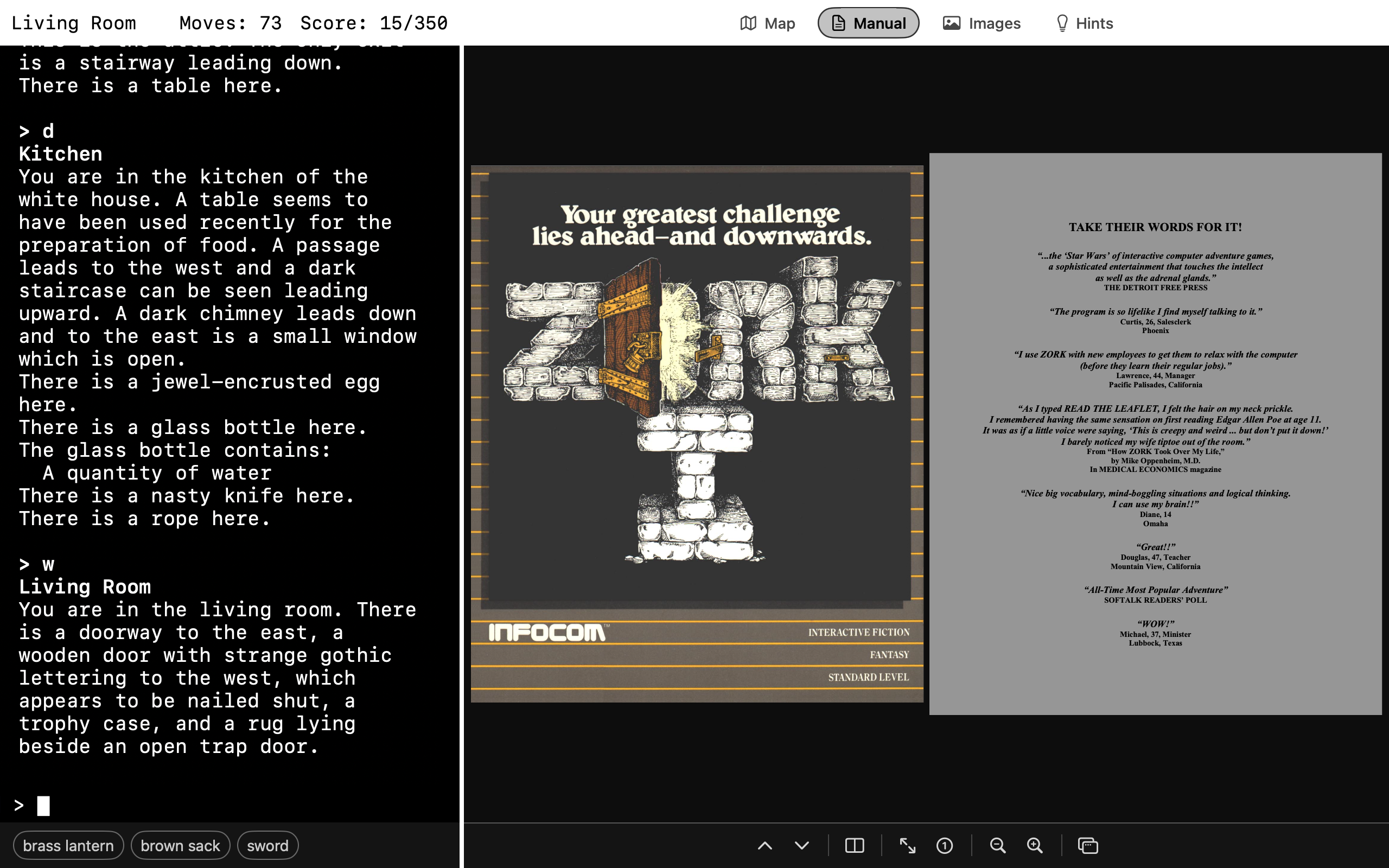
Task: Click the map icon beside Map
Action: click(748, 23)
